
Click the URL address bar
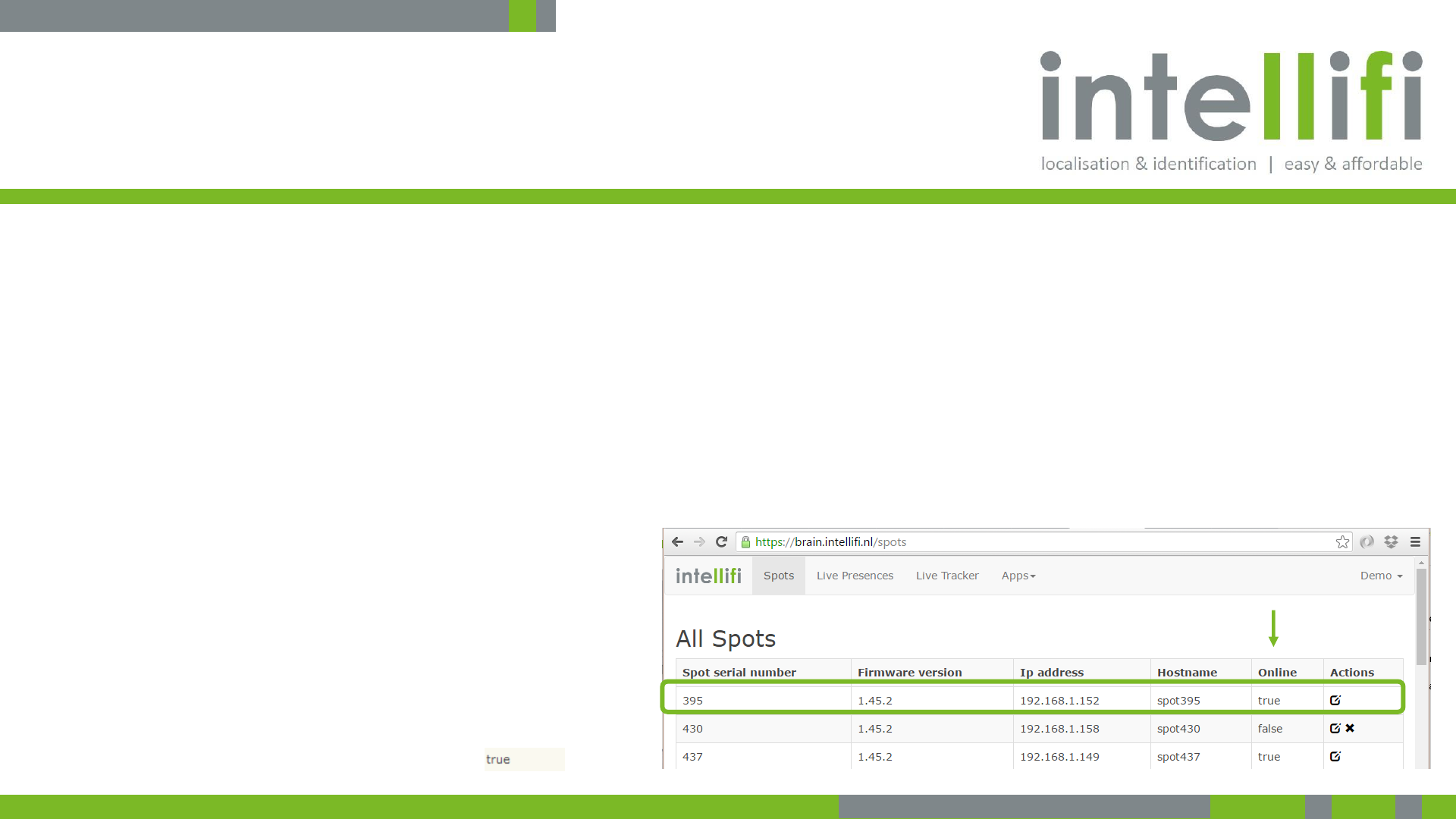coord(1043,541)
